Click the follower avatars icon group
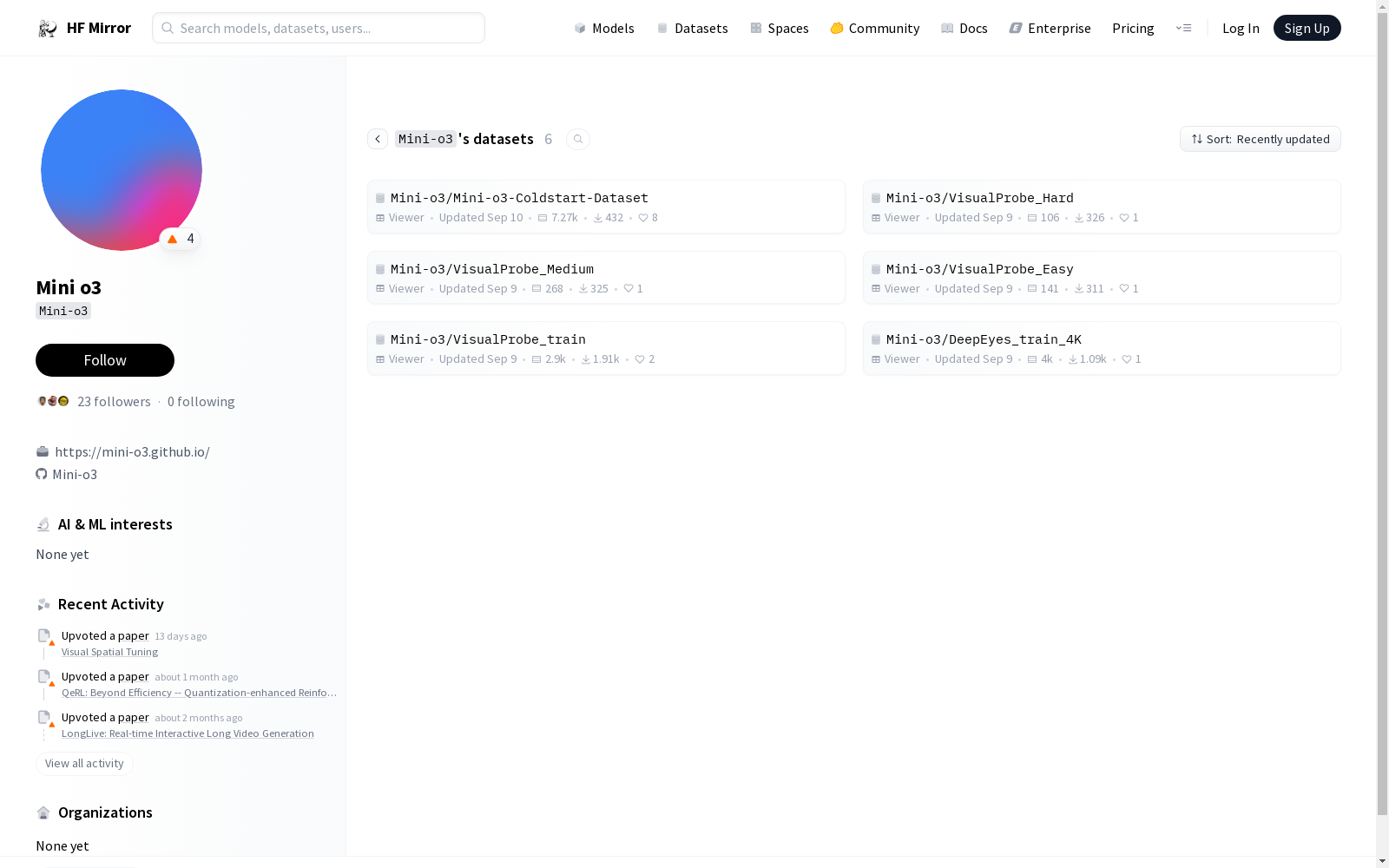The height and width of the screenshot is (868, 1389). (x=53, y=401)
